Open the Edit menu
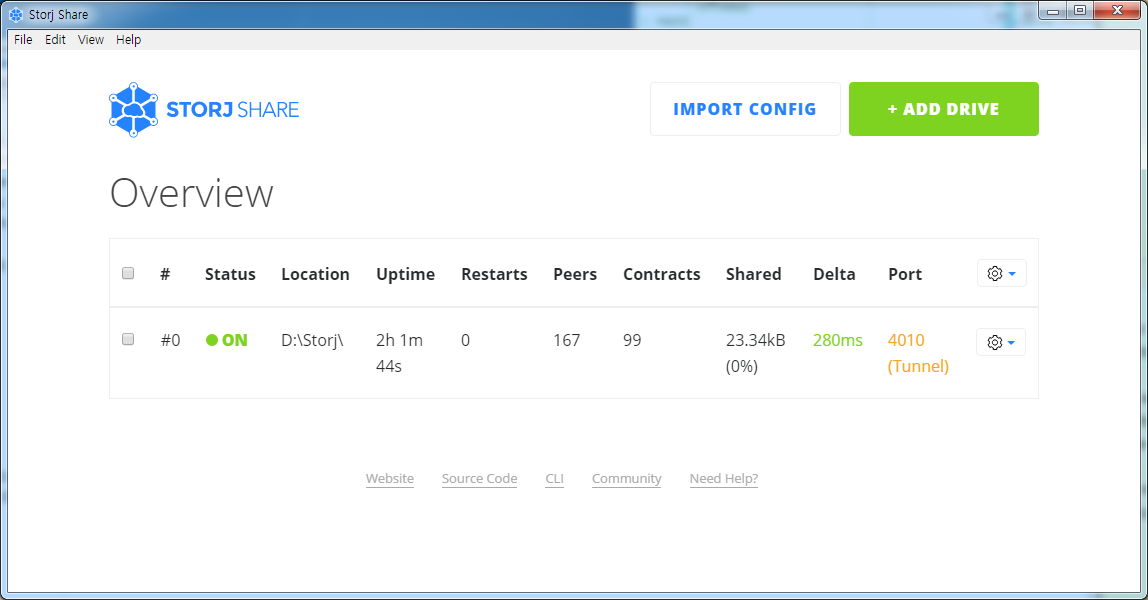The width and height of the screenshot is (1148, 600). pos(55,40)
